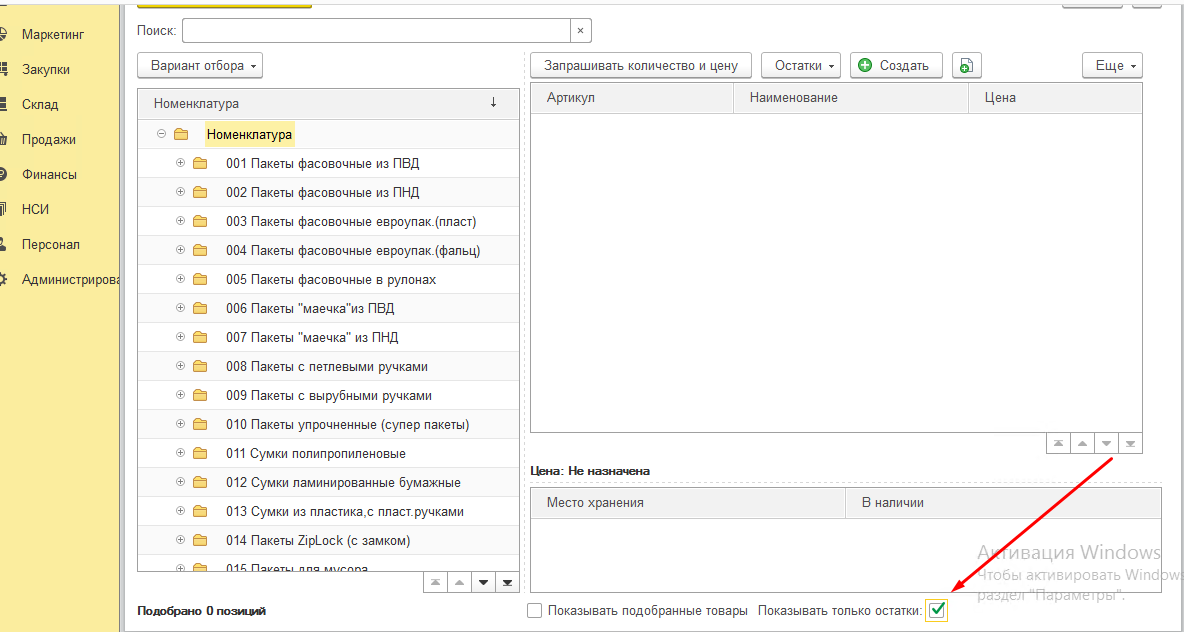Click the Закупки sidebar icon
This screenshot has width=1184, height=632.
tap(3, 70)
